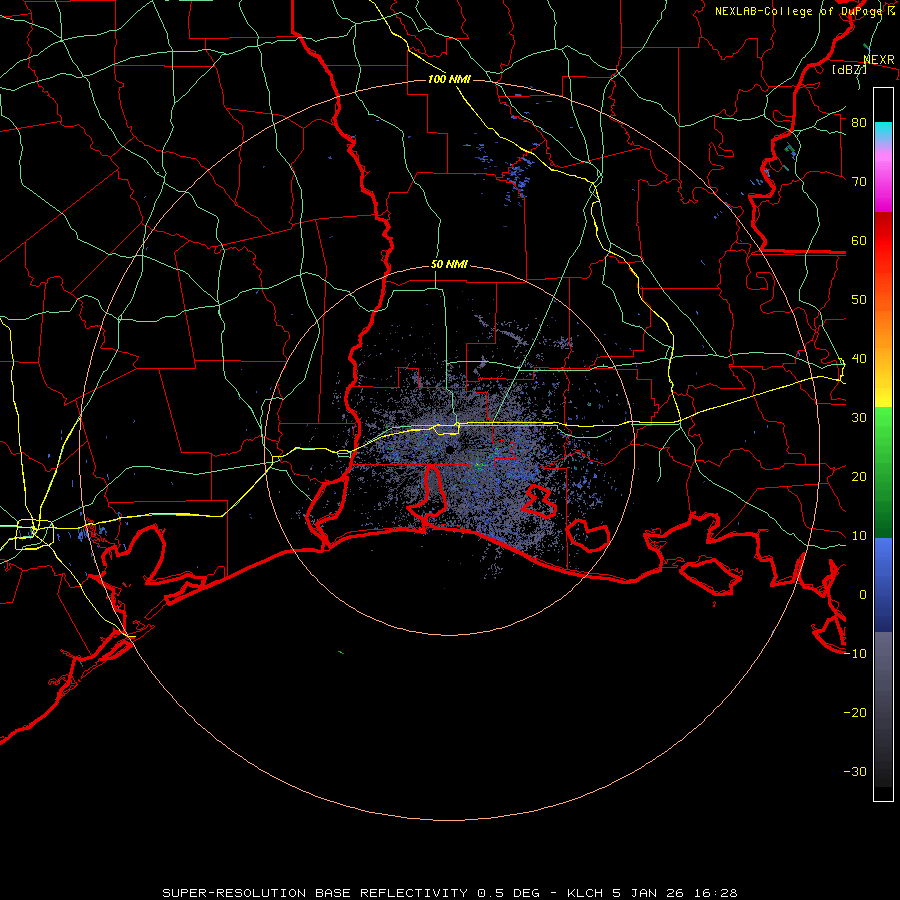Image resolution: width=900 pixels, height=900 pixels.
Task: Click the green segment of the color bar
Action: point(883,472)
